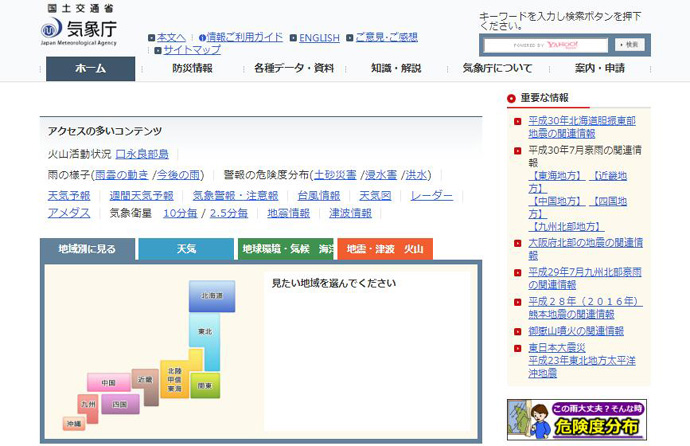Open the 週間天気予報 link

(142, 196)
